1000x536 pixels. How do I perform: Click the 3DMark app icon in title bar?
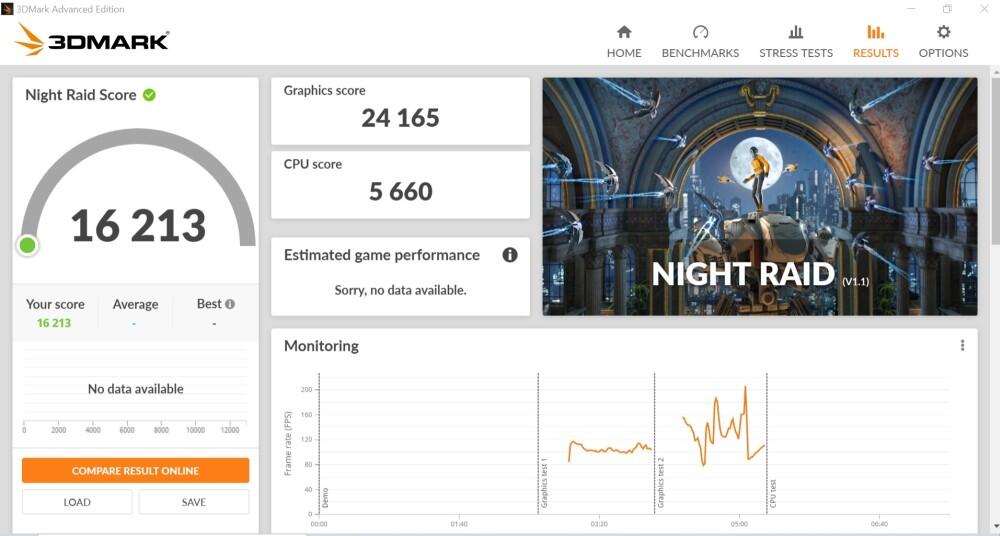[7, 9]
